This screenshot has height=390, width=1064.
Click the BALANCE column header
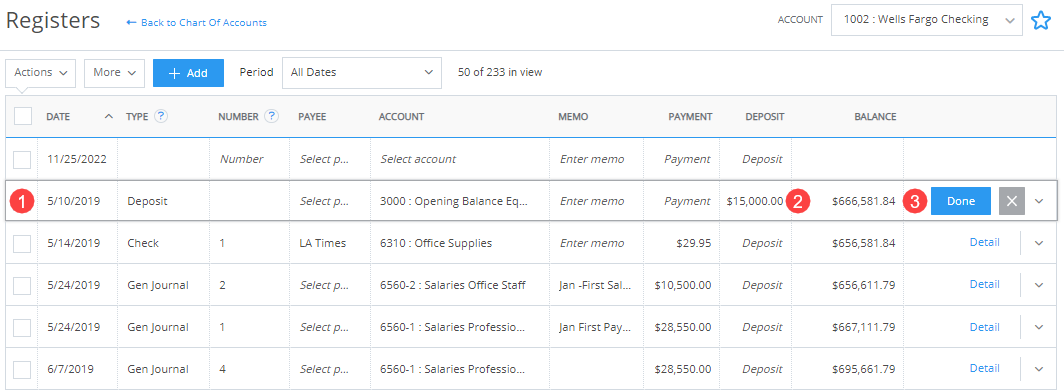tap(875, 117)
